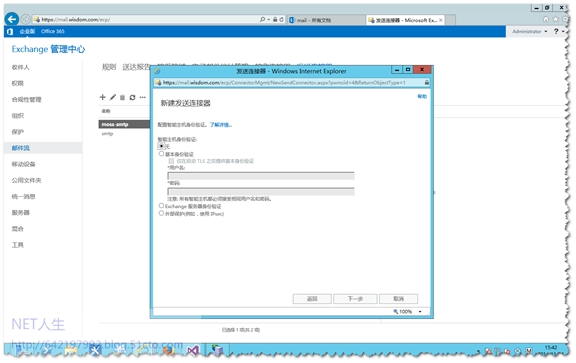Open 收件人 in the left navigation
Screen dimensions: 576x363
[21, 67]
